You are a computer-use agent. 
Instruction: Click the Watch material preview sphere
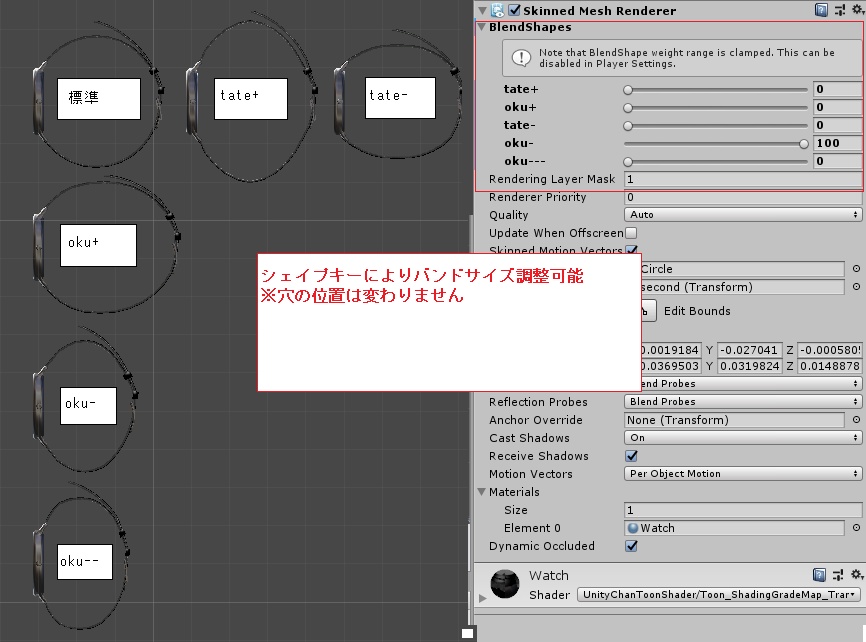[505, 584]
